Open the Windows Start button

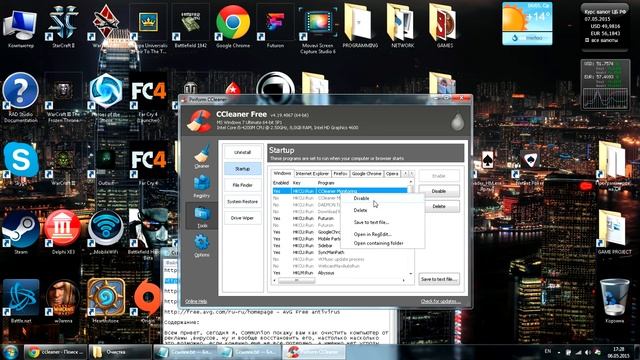pos(10,351)
